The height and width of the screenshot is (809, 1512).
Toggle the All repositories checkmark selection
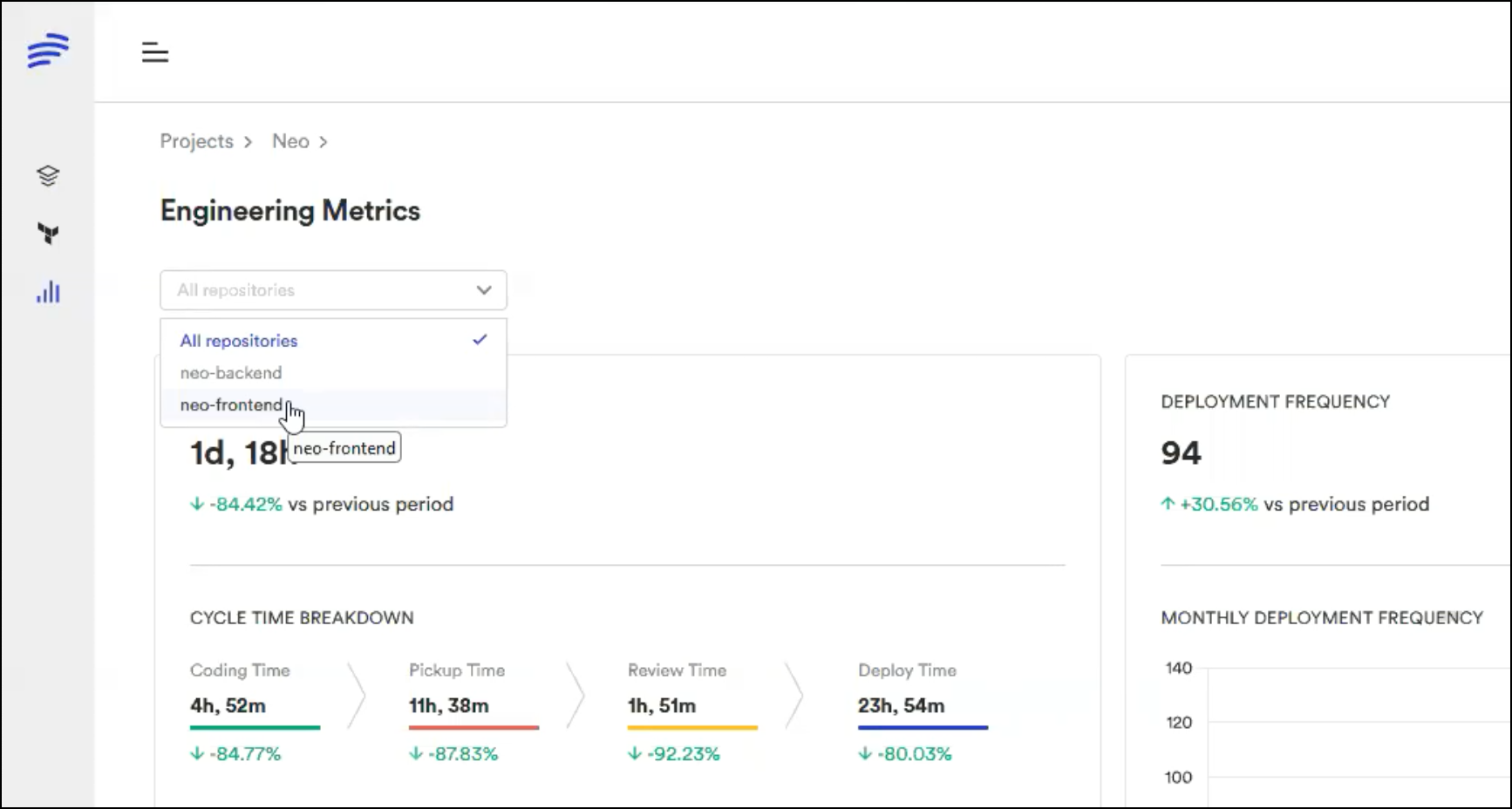coord(479,340)
